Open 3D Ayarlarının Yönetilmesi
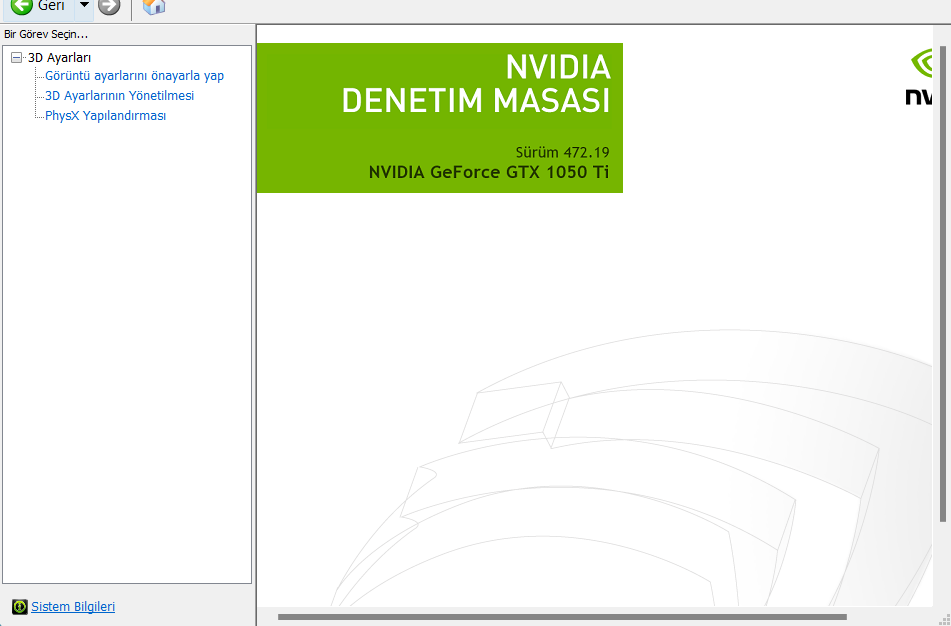 (x=119, y=96)
